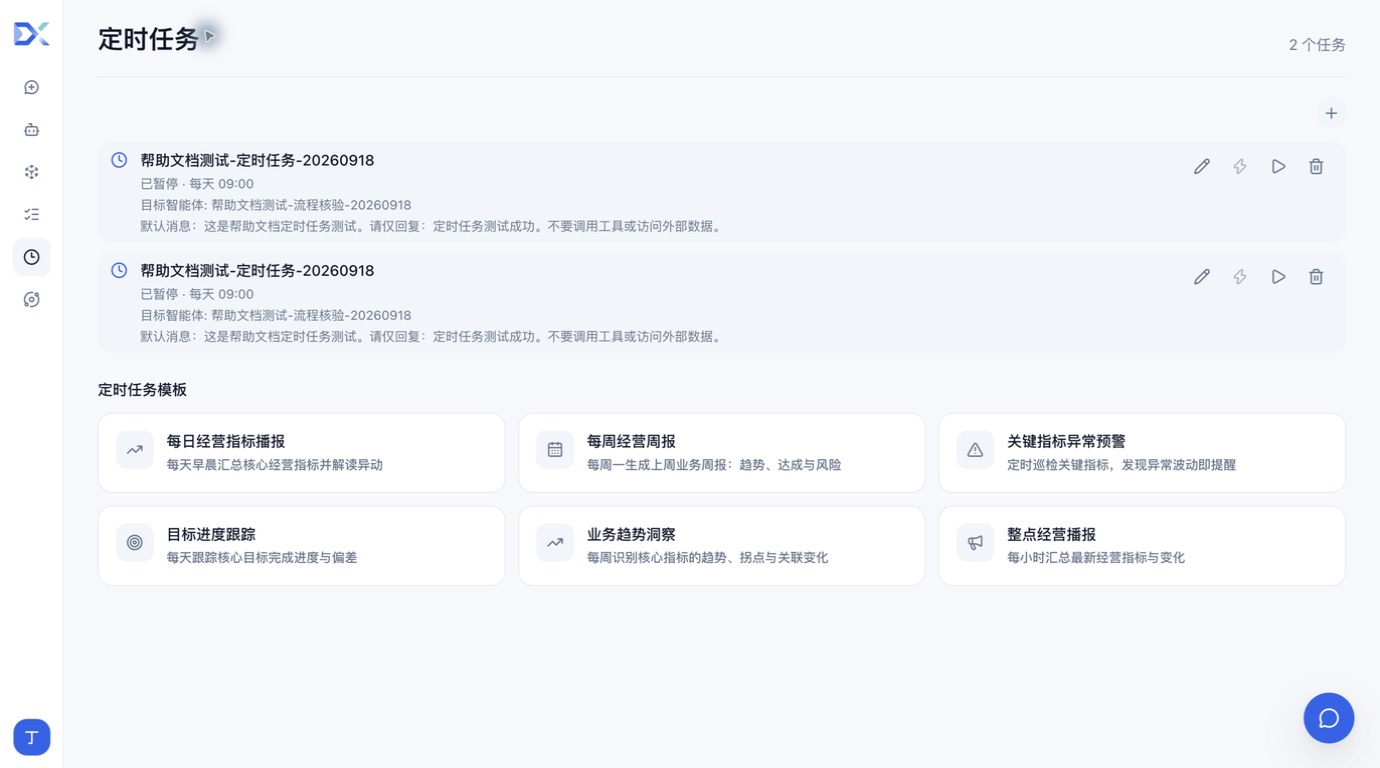
Task: Choose the 目标进度跟踪 template
Action: click(x=302, y=546)
